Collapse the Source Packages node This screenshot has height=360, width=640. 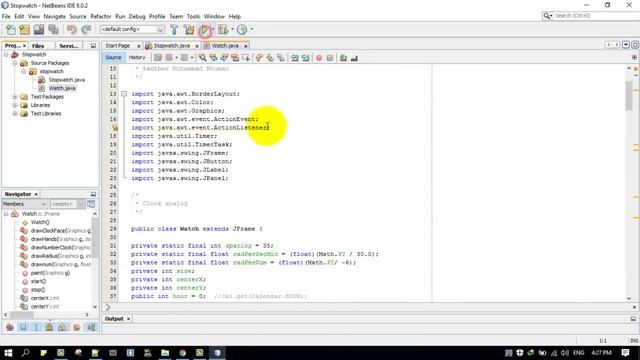click(15, 63)
